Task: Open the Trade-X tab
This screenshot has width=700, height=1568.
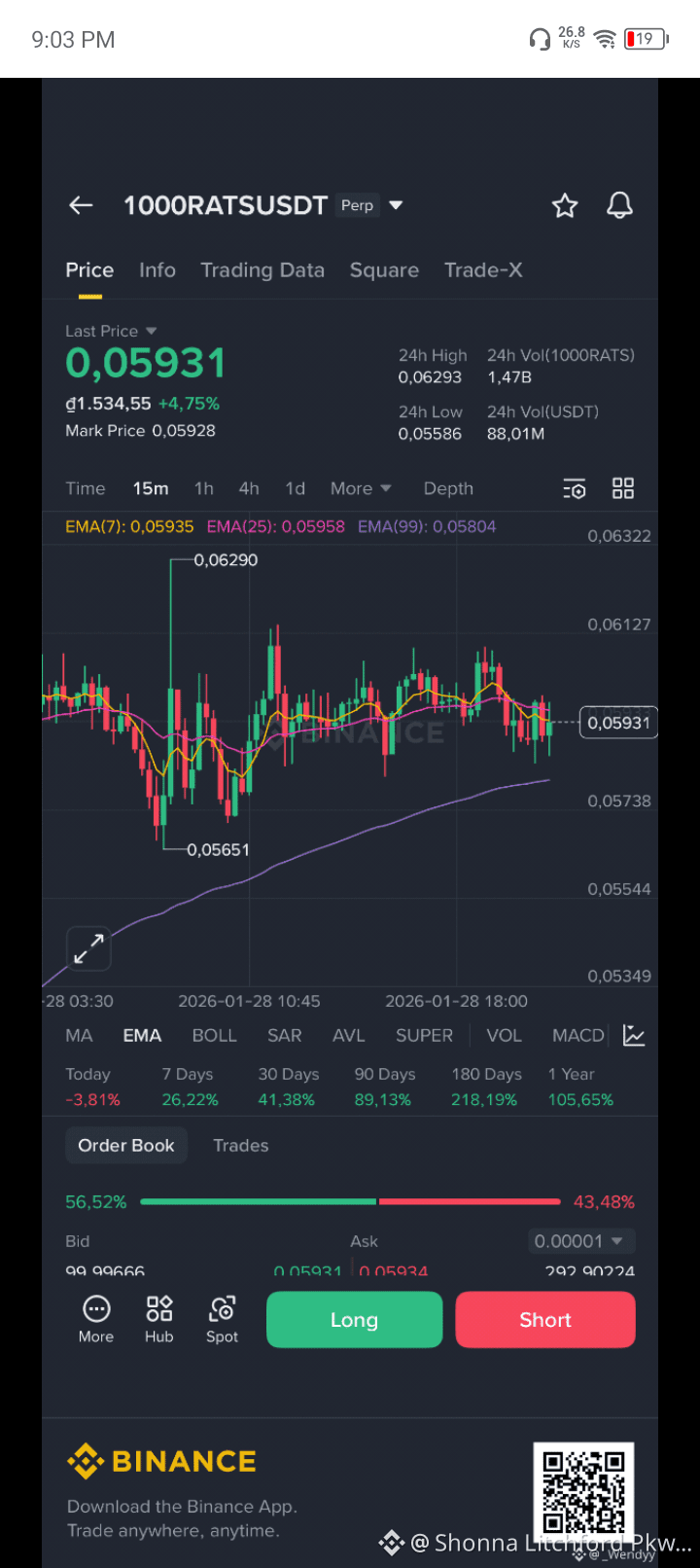Action: point(483,270)
